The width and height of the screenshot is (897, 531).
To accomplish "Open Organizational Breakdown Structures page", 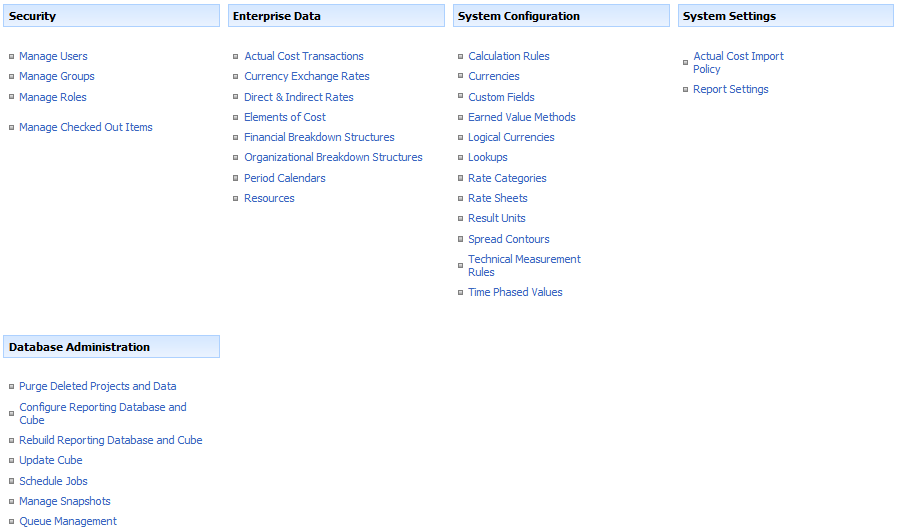I will 333,157.
